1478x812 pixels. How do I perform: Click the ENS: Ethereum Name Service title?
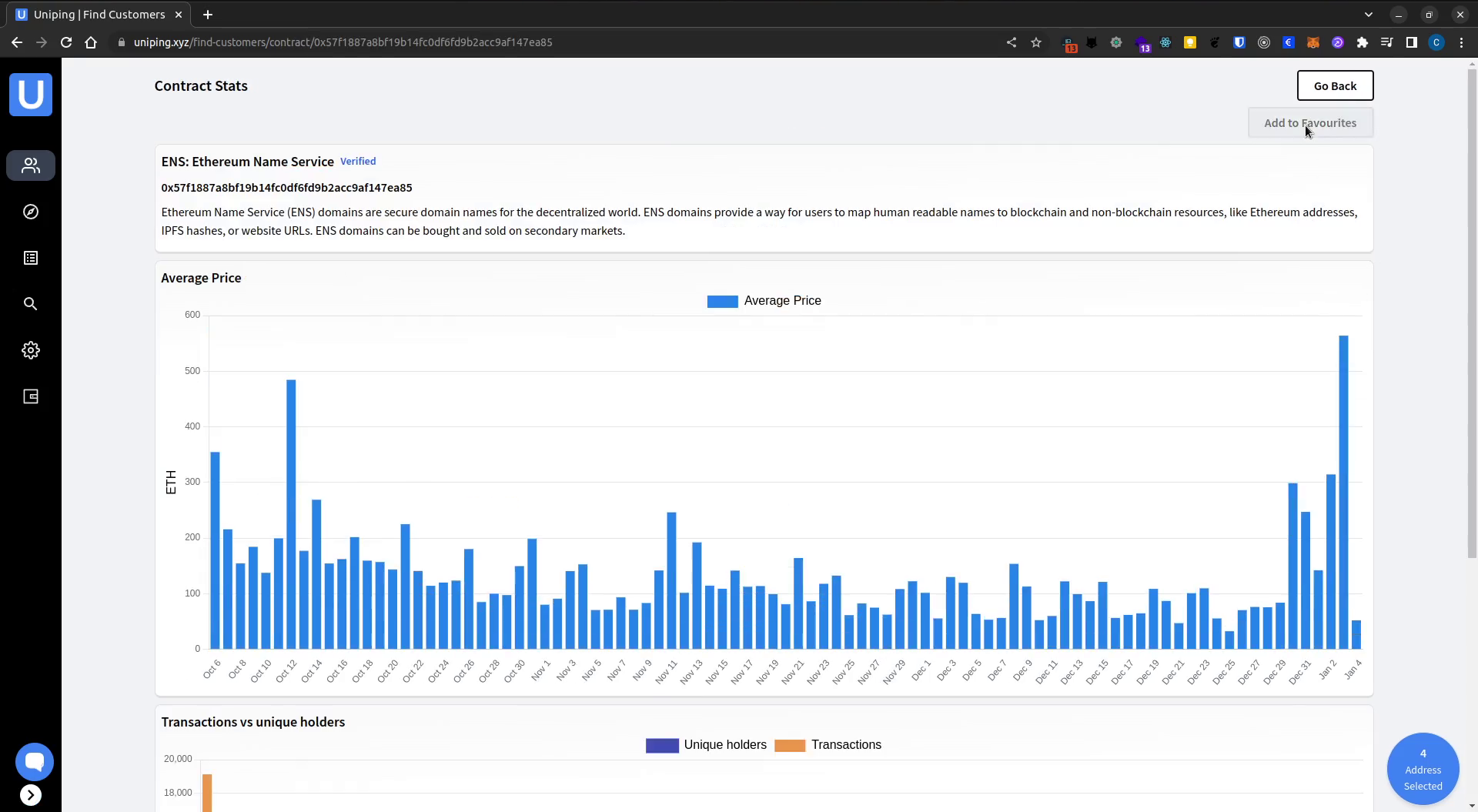247,162
